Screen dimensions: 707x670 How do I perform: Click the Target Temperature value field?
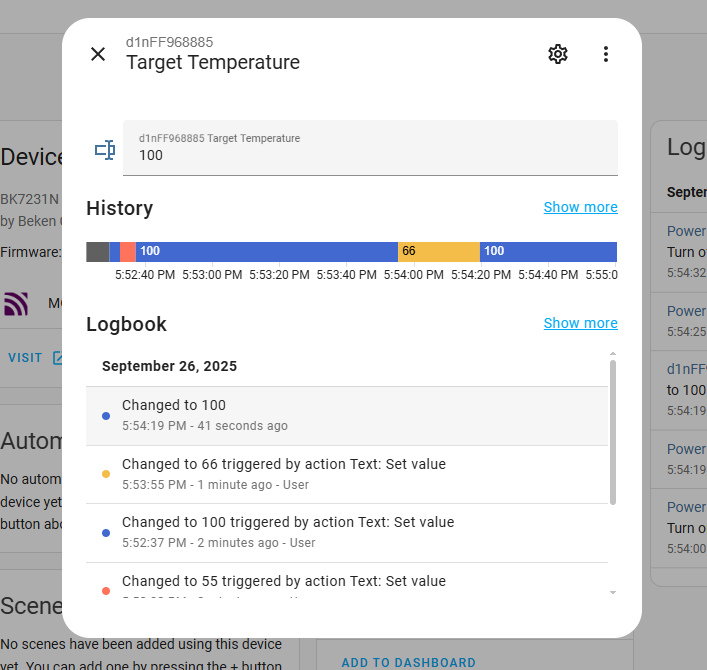click(x=370, y=154)
